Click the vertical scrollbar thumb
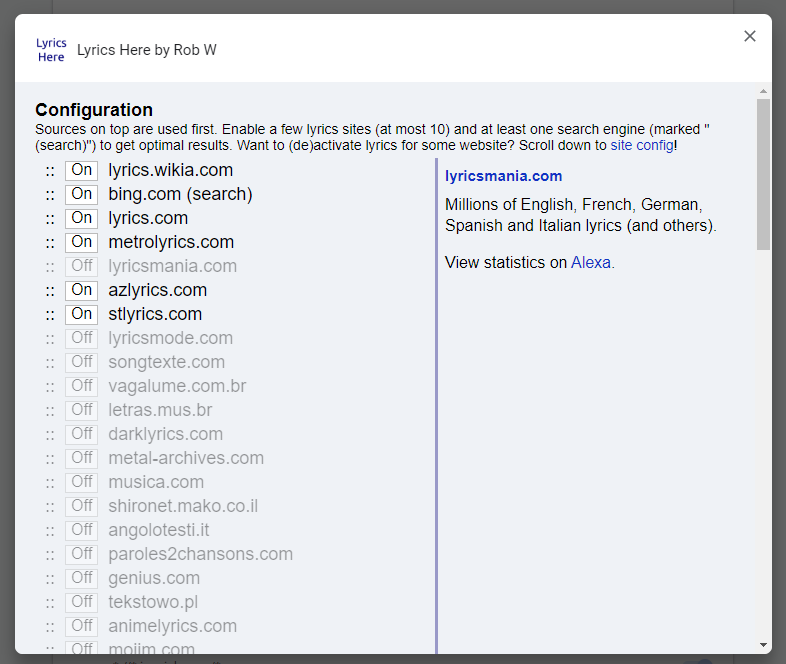786x664 pixels. [763, 174]
